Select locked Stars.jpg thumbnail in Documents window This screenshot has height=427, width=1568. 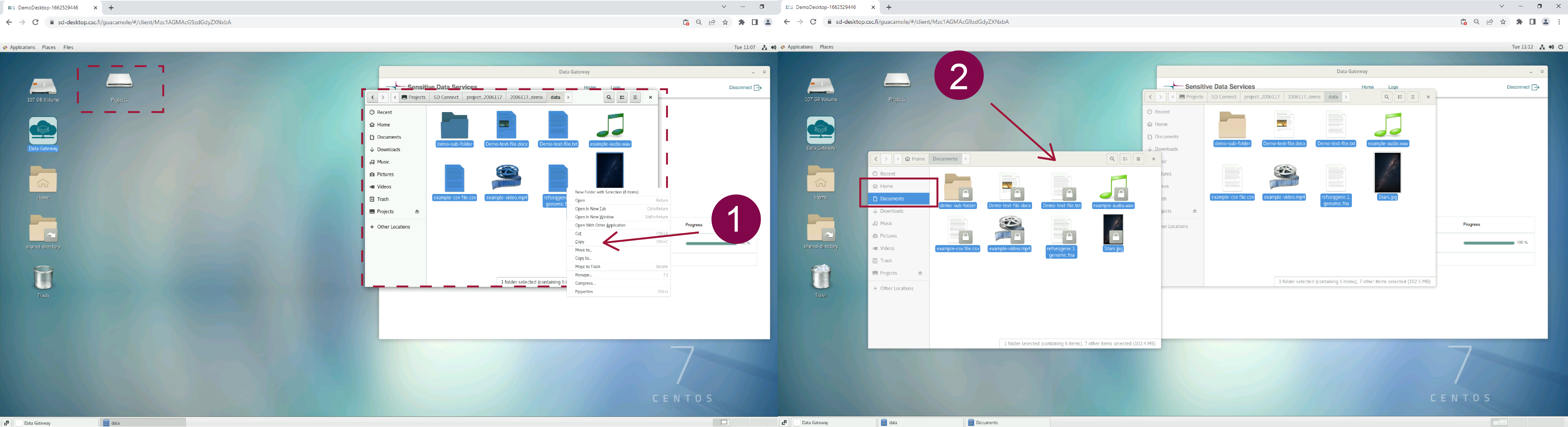coord(1113,230)
